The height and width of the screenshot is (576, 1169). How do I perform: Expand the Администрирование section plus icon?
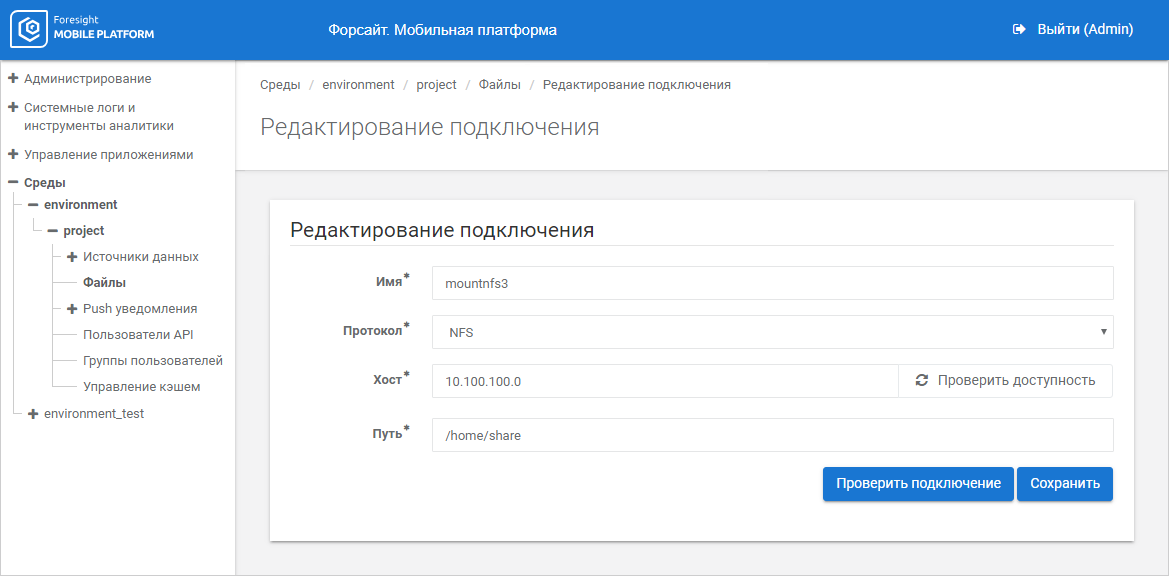pos(13,78)
